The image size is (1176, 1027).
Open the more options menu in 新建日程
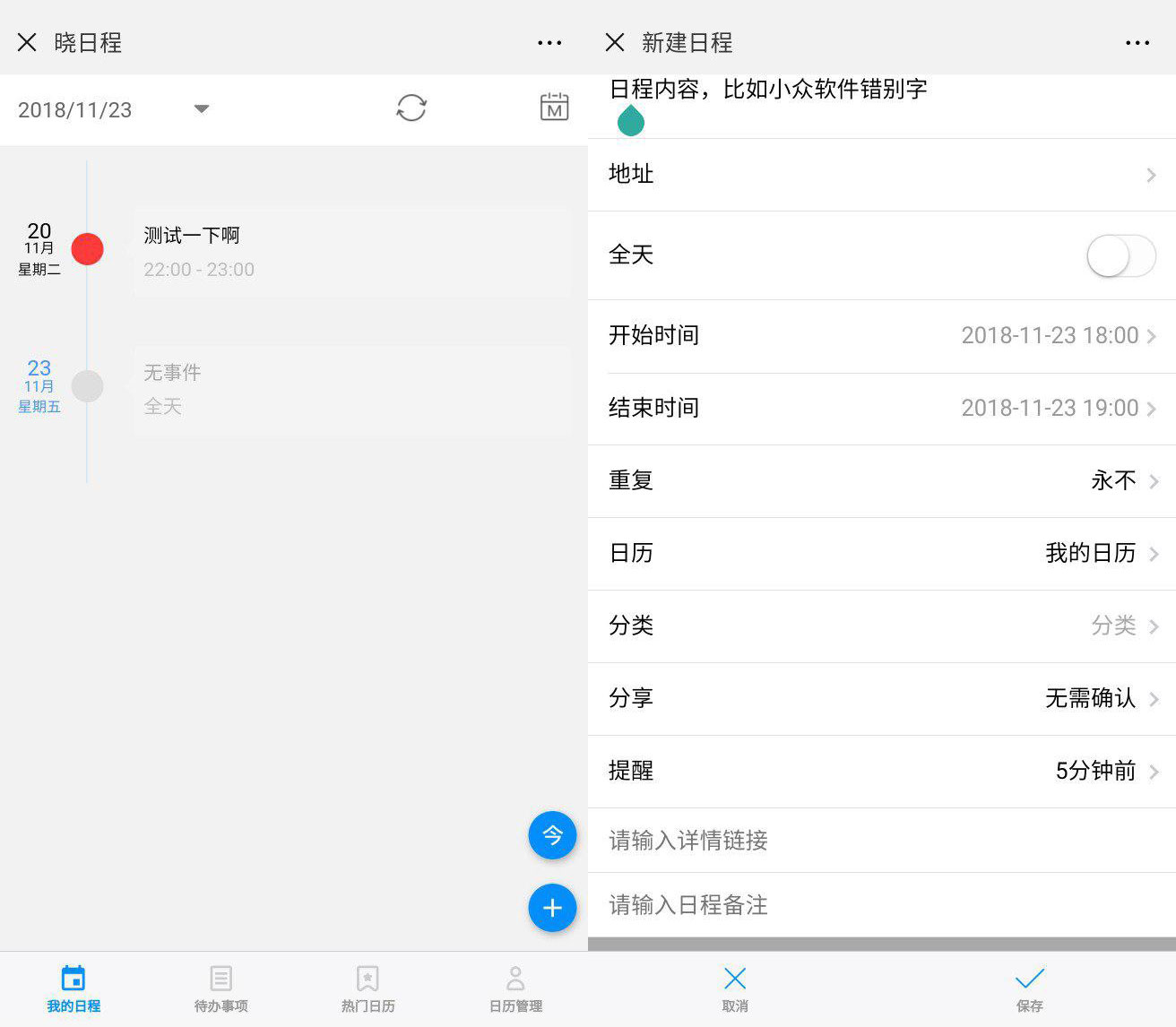tap(1137, 42)
